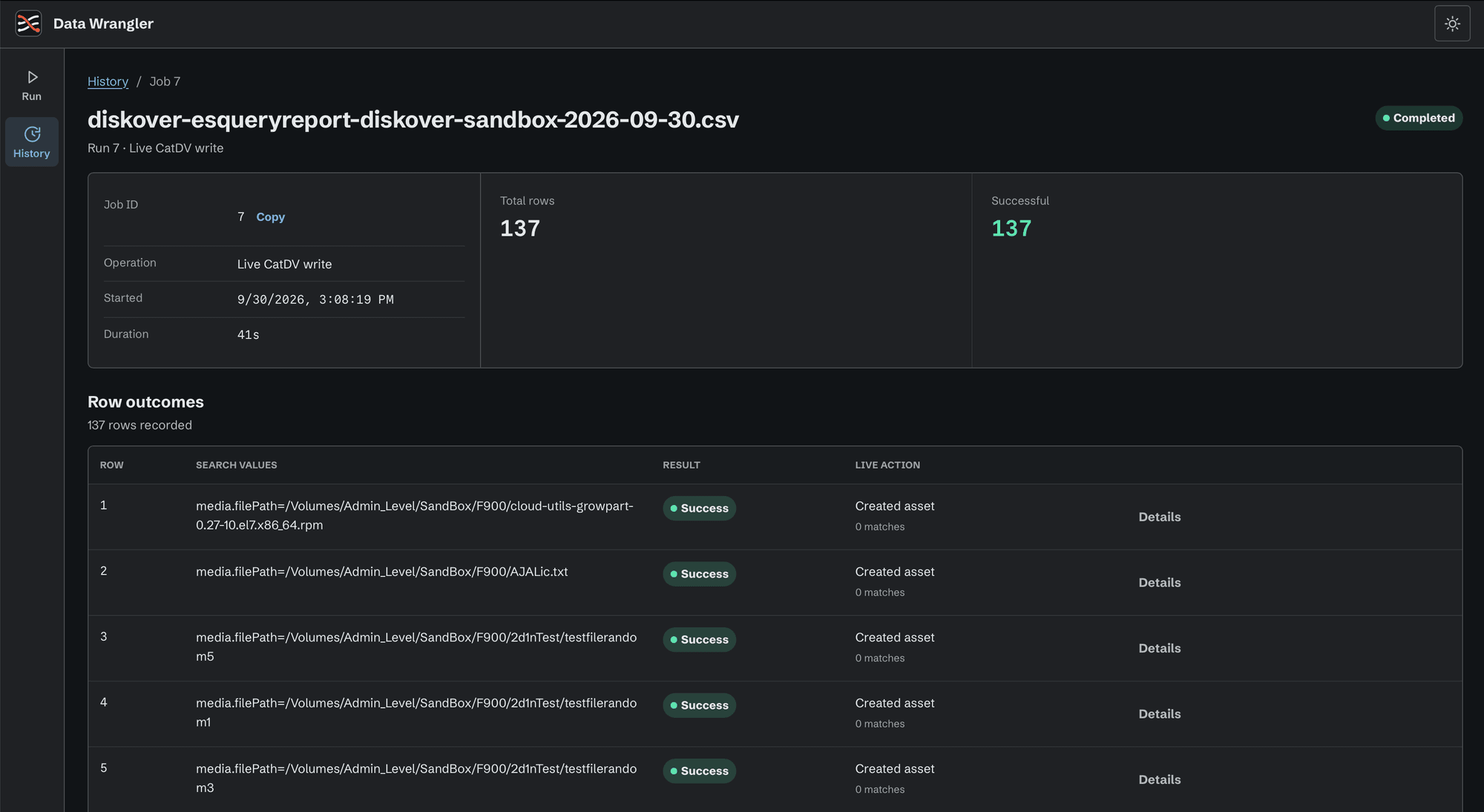Click the 0 matches text in row 2
Image resolution: width=1484 pixels, height=812 pixels.
pos(880,593)
